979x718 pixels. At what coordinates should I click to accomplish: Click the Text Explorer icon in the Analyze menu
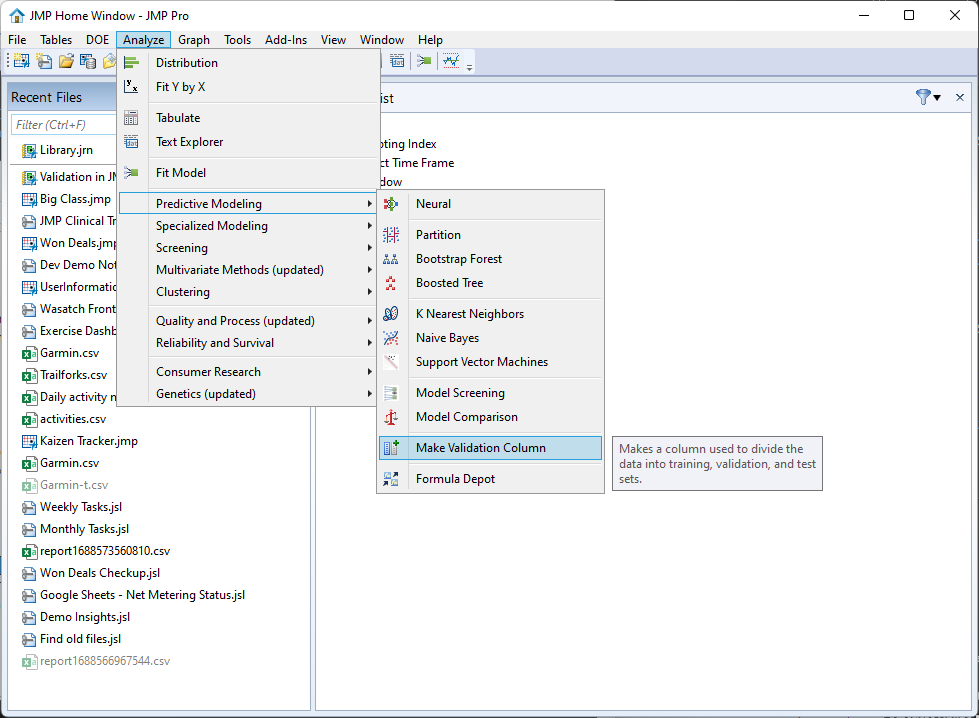pos(131,142)
